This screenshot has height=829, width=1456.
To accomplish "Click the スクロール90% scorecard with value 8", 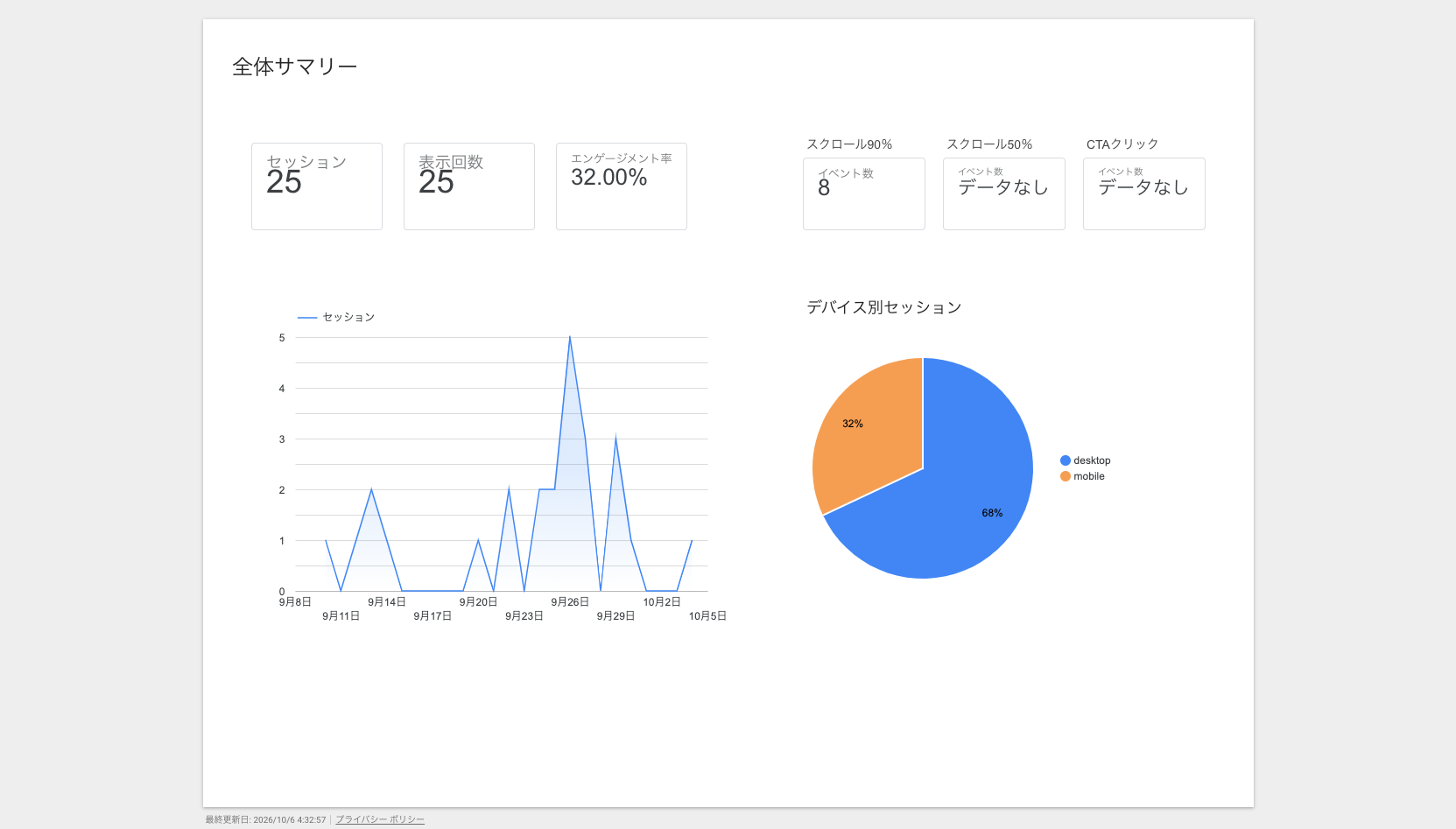I will (864, 193).
